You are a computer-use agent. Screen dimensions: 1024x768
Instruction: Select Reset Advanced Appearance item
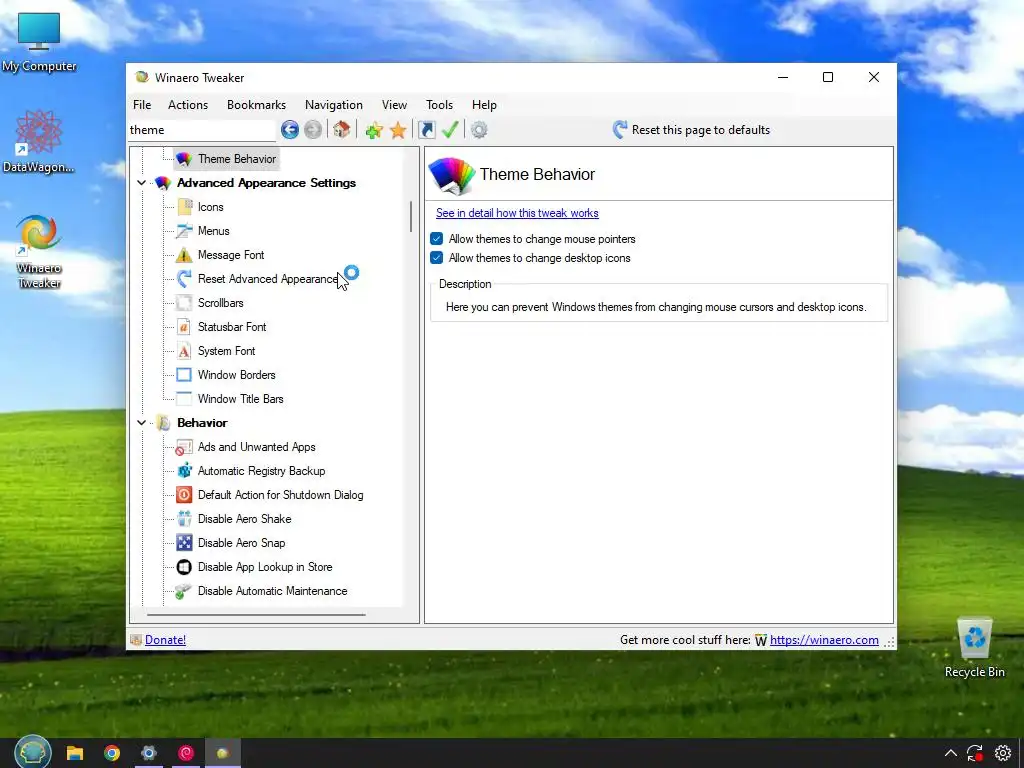[x=268, y=279]
